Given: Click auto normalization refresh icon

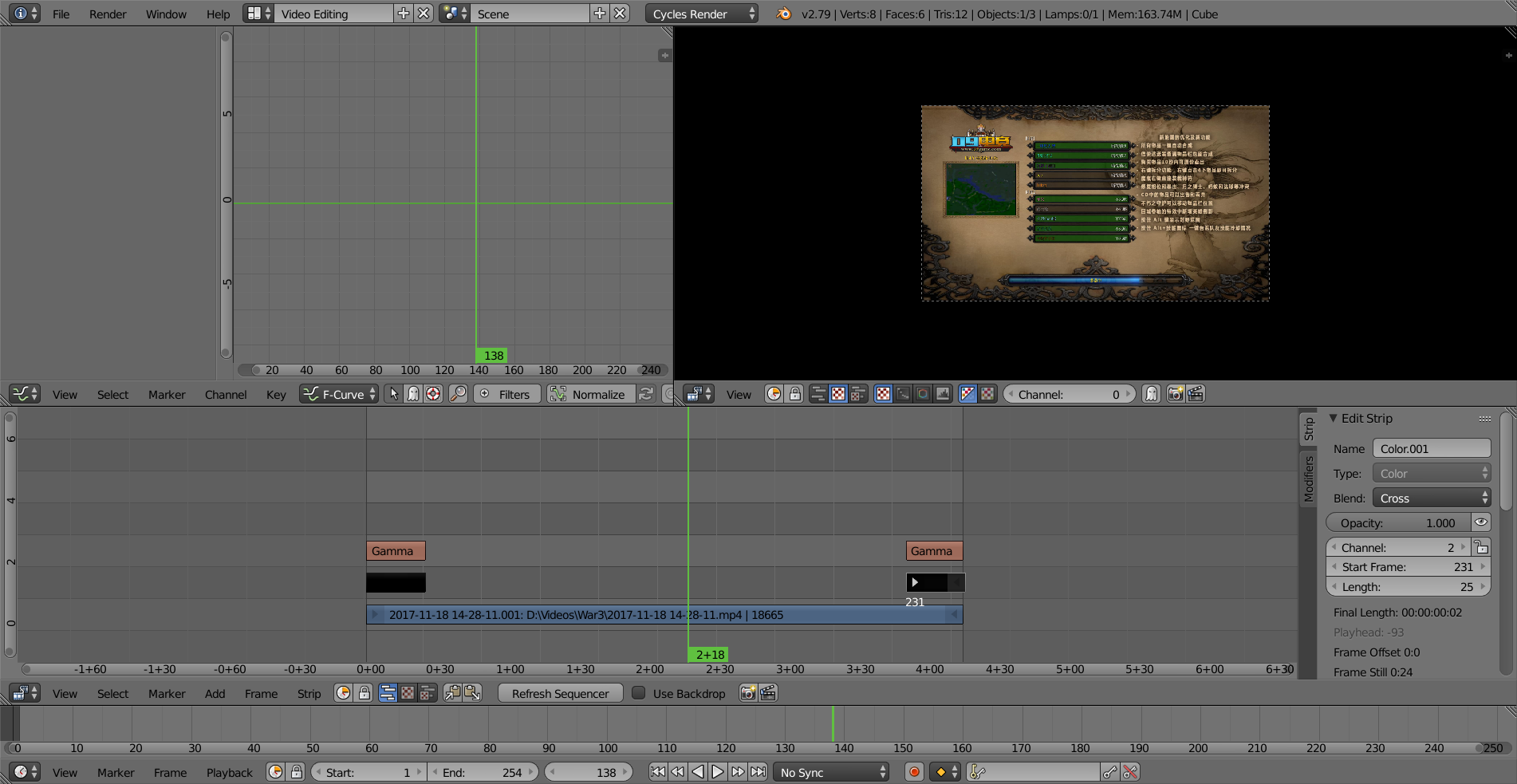Looking at the screenshot, I should (x=646, y=394).
